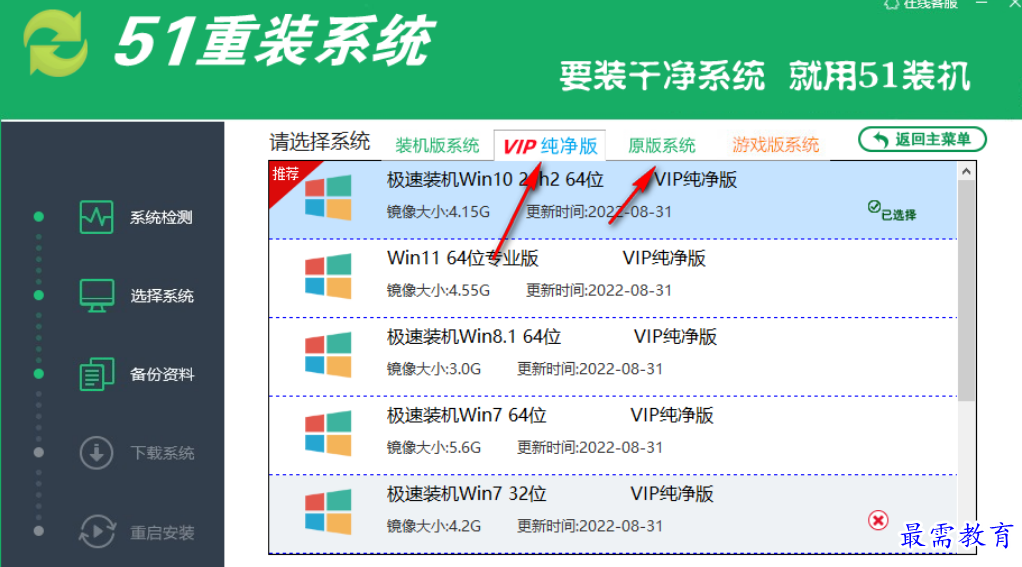Switch to the 原版系统 tab
Image resolution: width=1022 pixels, height=567 pixels.
click(x=662, y=145)
